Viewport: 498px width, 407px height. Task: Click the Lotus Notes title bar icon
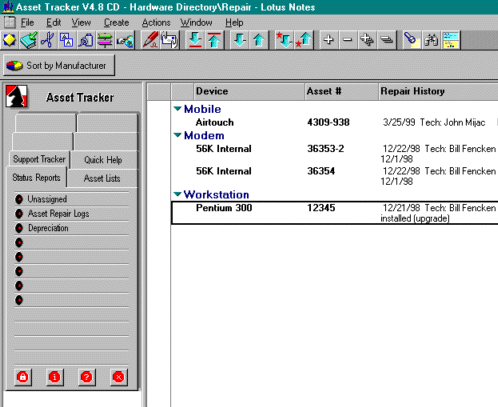click(x=8, y=7)
